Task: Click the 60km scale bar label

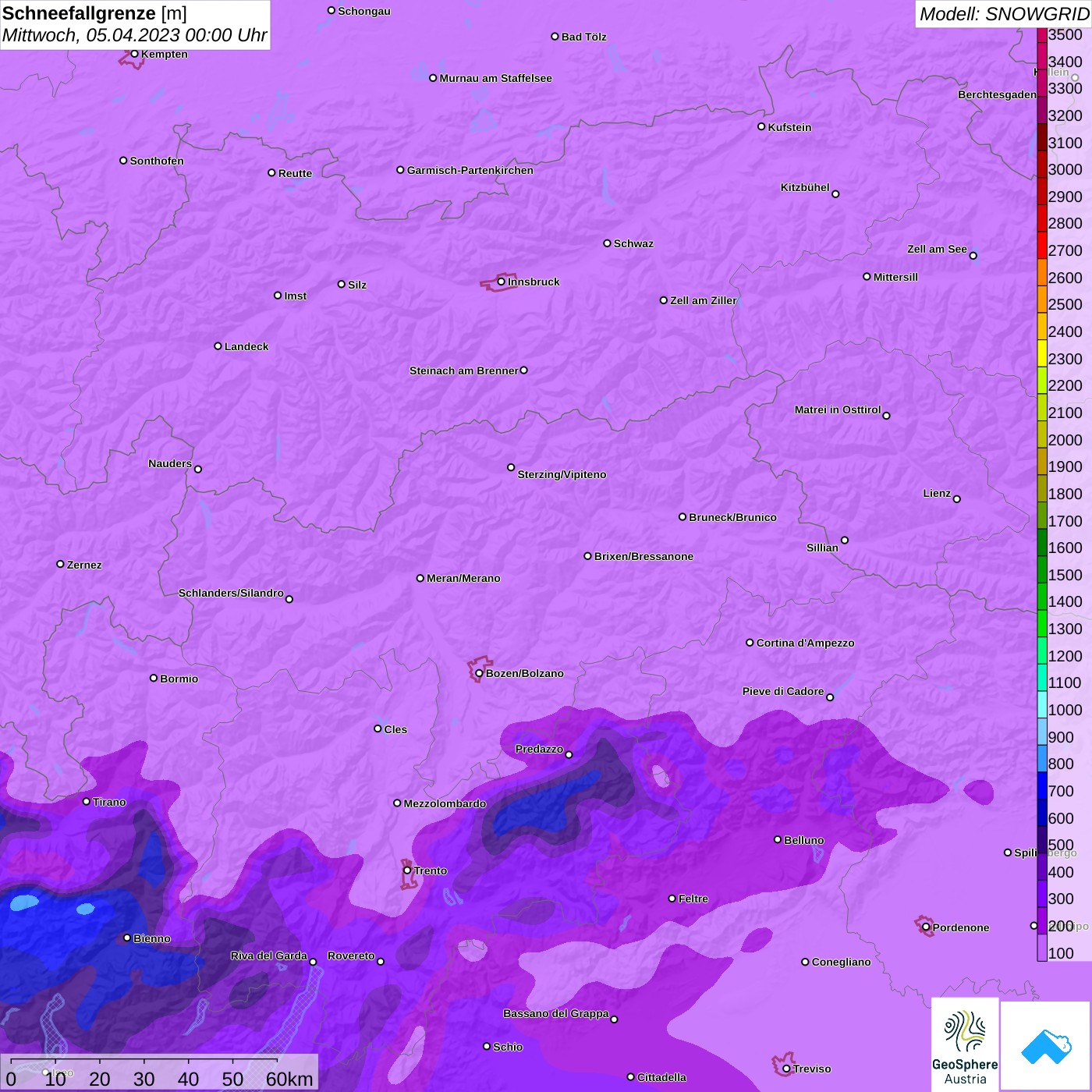Action: (x=289, y=1079)
